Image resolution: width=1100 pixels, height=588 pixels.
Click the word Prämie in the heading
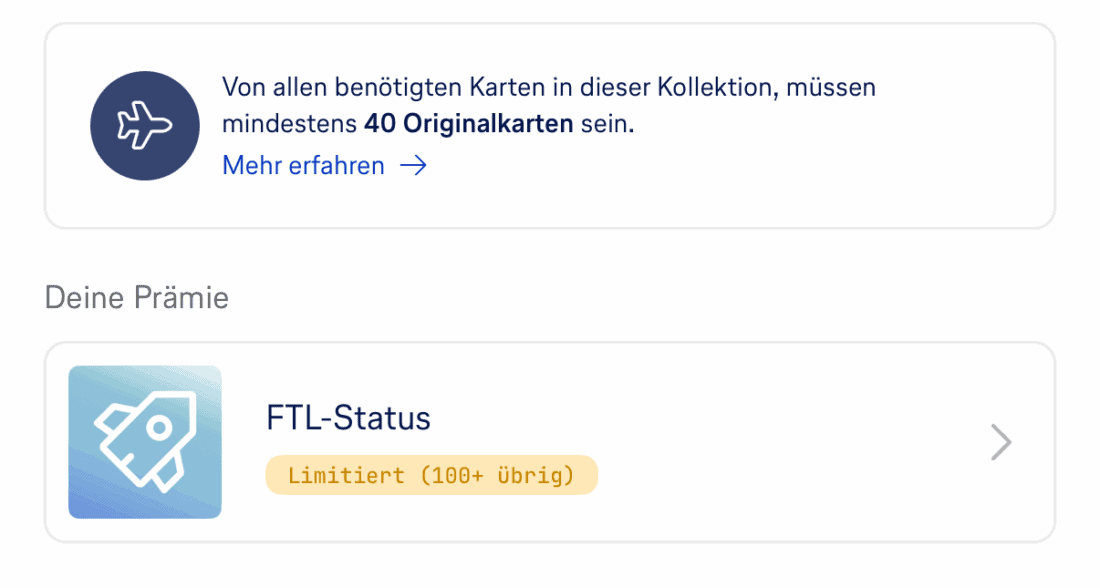(x=182, y=298)
